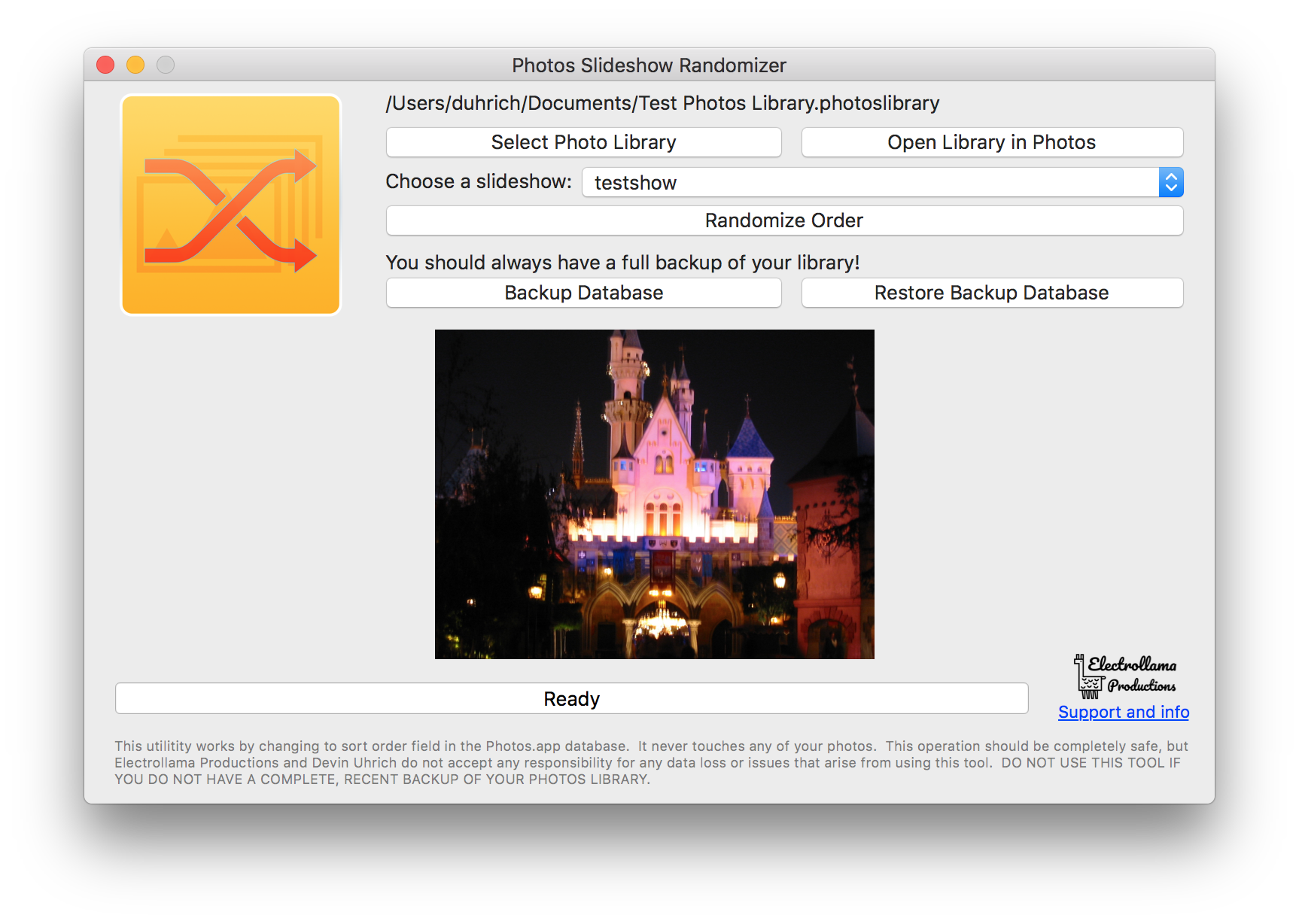Viewport: 1299px width, 924px height.
Task: Click the Electrollama Productions logo
Action: [x=1124, y=676]
